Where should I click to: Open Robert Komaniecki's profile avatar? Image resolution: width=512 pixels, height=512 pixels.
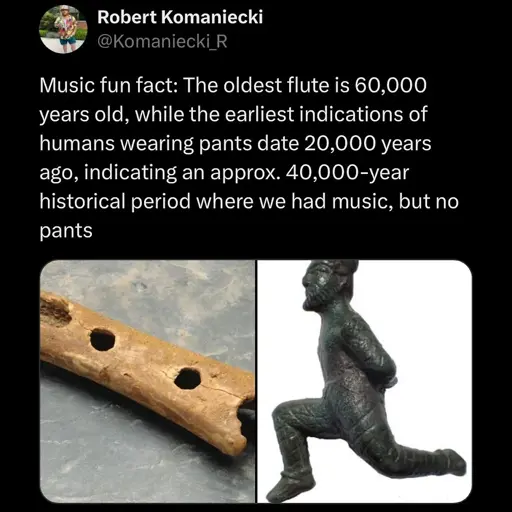(63, 29)
